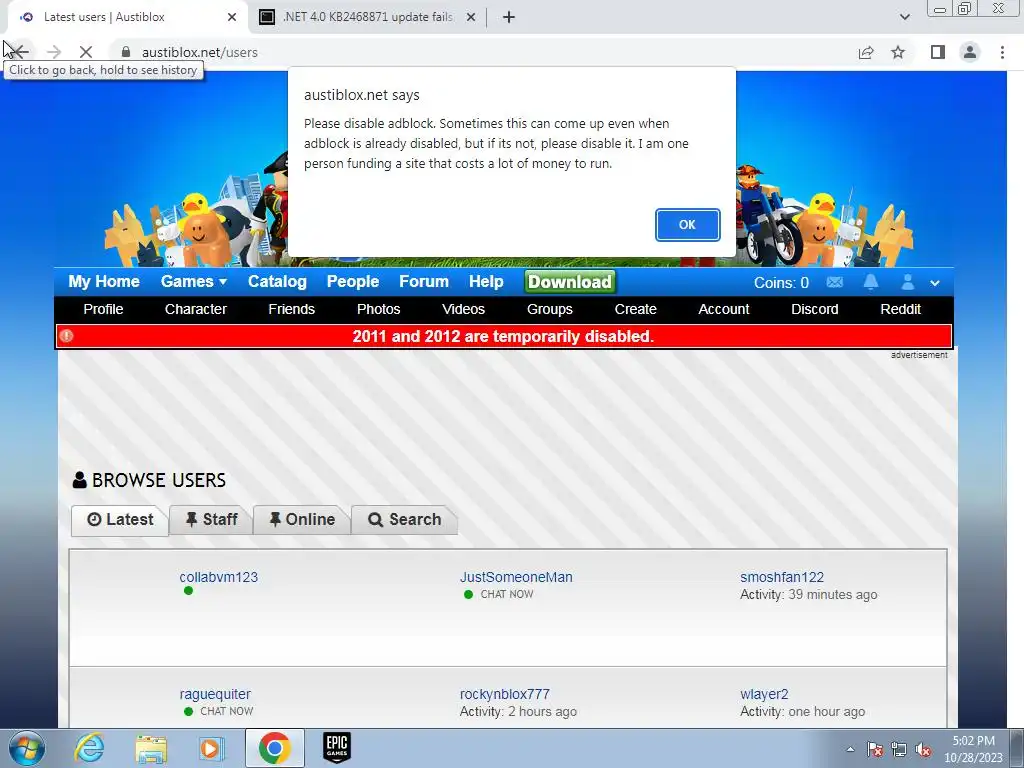Expand the tab search chevron

904,17
